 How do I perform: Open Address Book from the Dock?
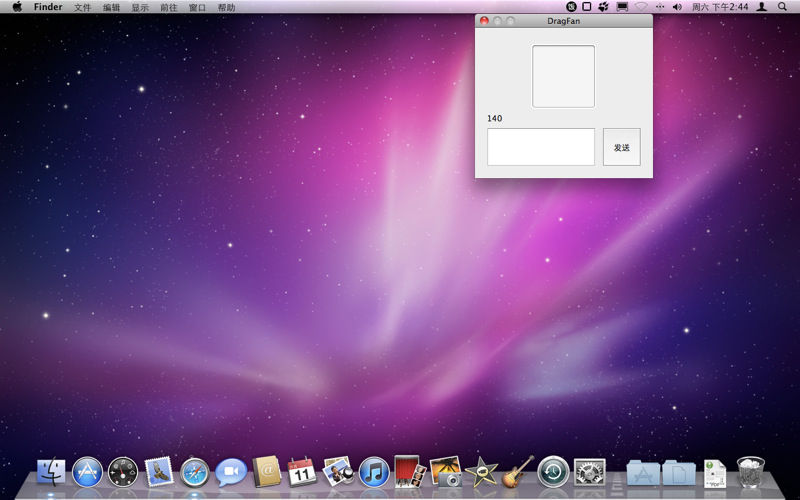pos(266,471)
